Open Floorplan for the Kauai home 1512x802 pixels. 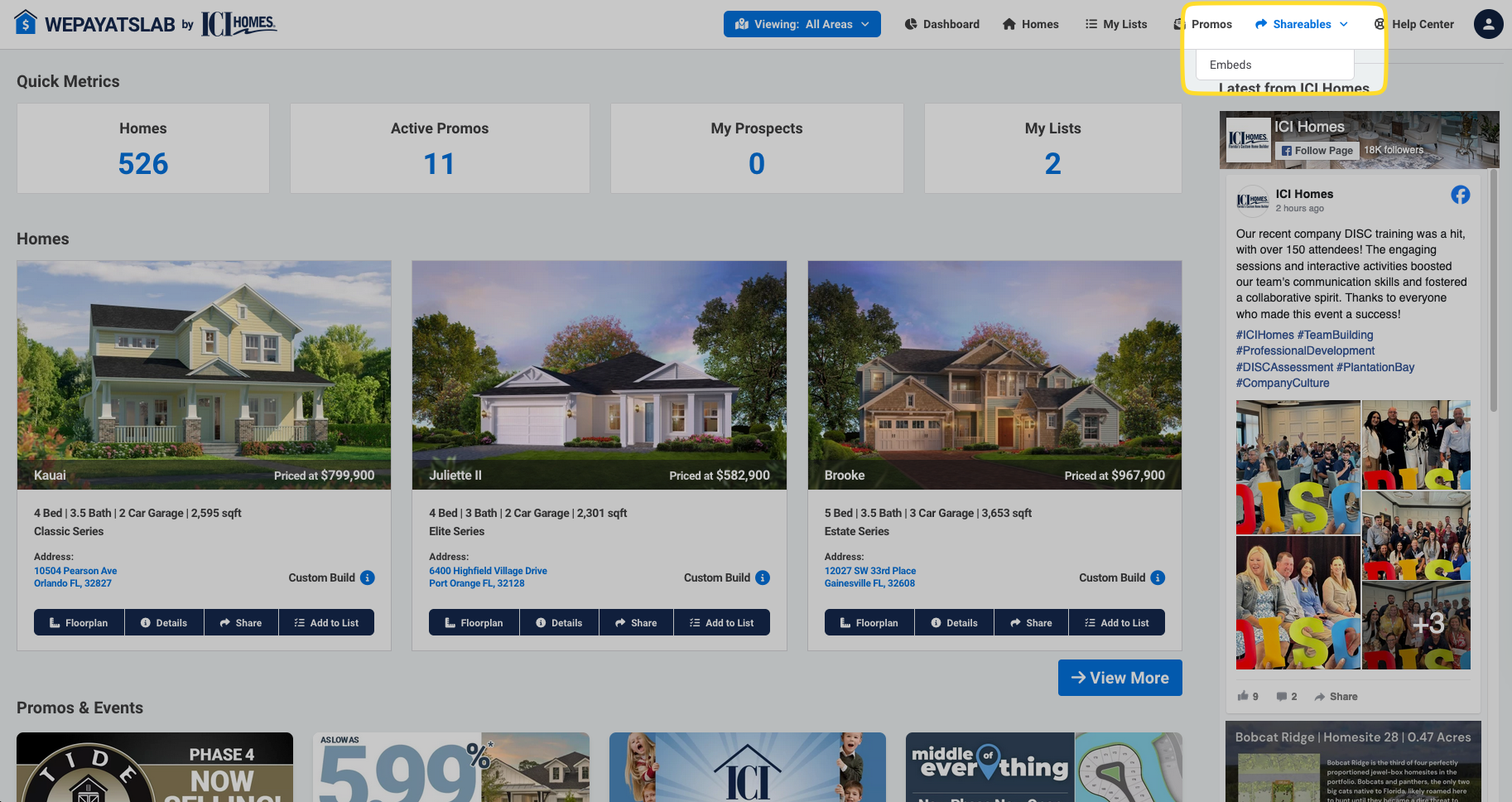79,622
